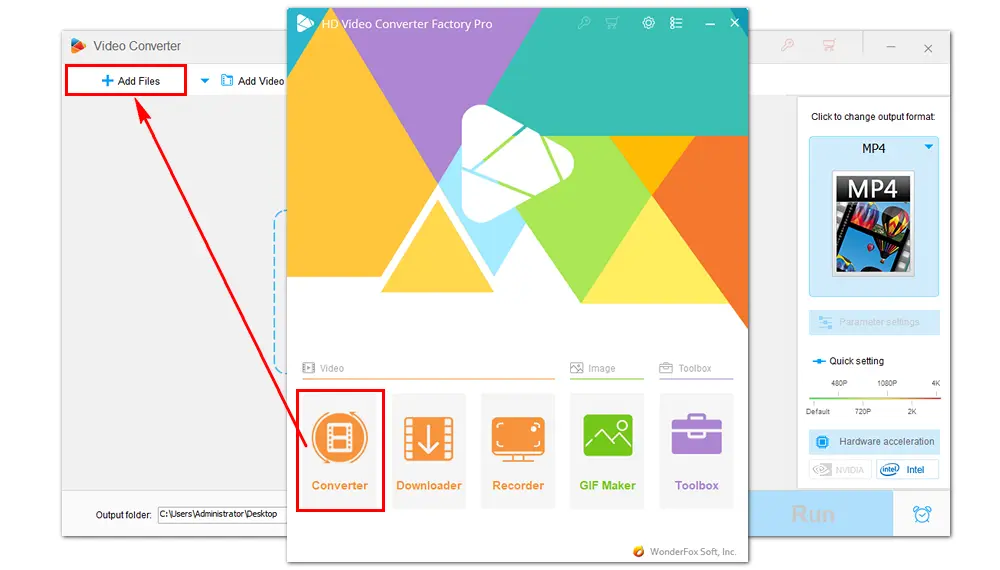Viewport: 1000px width, 570px height.
Task: Click Add Files button
Action: pos(126,80)
